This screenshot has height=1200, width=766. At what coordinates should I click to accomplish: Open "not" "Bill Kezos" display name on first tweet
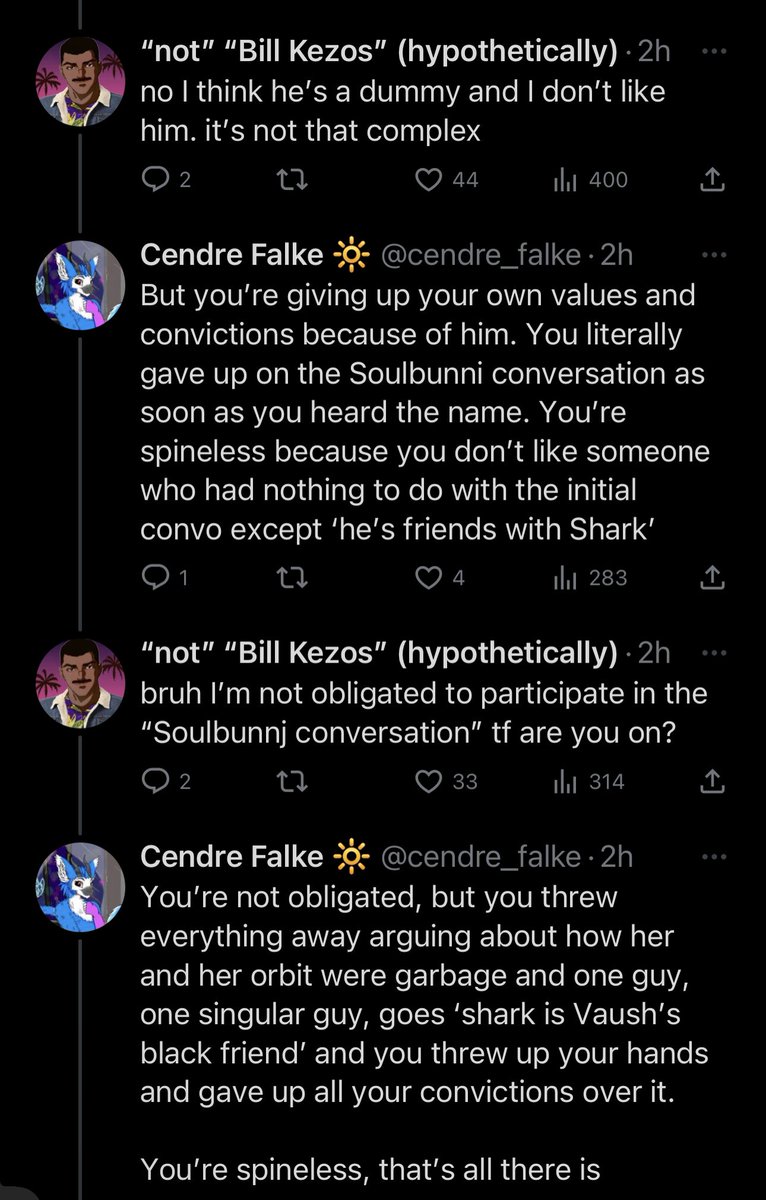(x=378, y=51)
